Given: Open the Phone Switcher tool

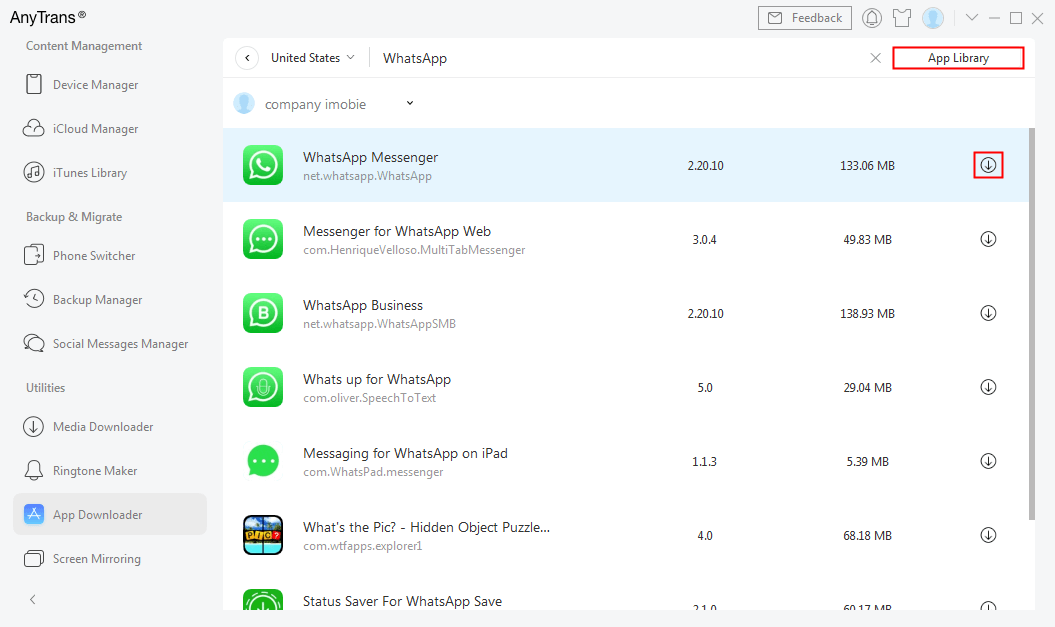Looking at the screenshot, I should pos(94,255).
